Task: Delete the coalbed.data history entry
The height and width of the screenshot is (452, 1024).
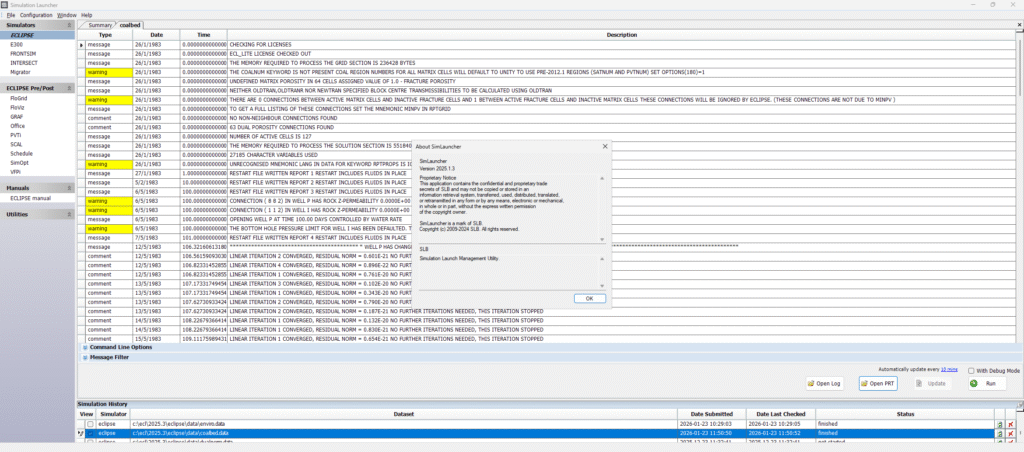Action: coord(1011,434)
